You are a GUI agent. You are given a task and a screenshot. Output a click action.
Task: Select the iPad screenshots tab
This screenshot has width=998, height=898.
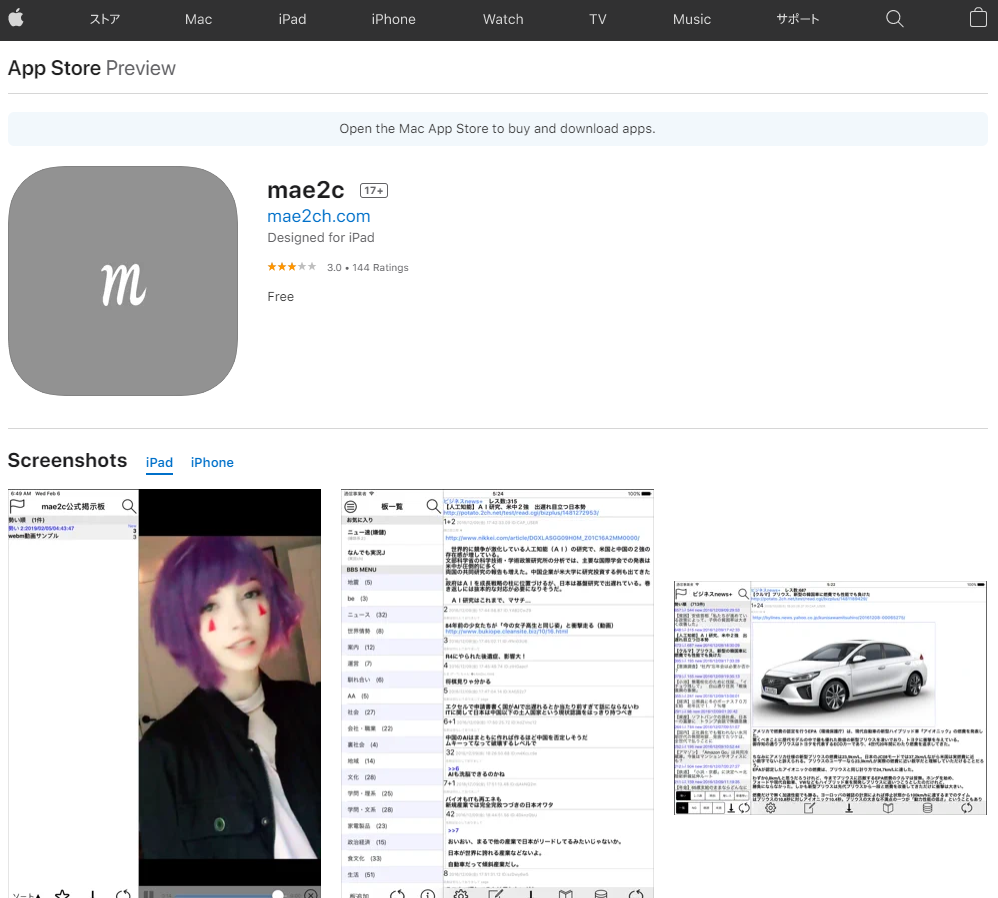[159, 463]
